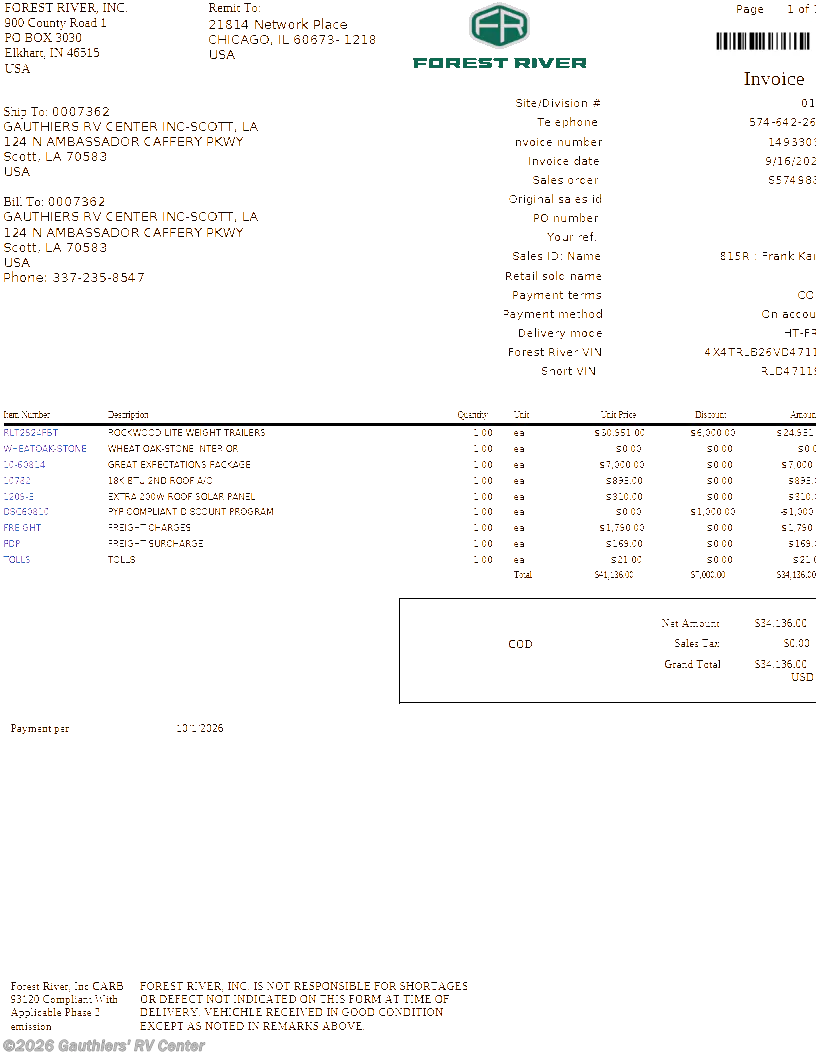This screenshot has height=1056, width=816.
Task: Open the item link for Great Expectations Package
Action: [x=24, y=465]
